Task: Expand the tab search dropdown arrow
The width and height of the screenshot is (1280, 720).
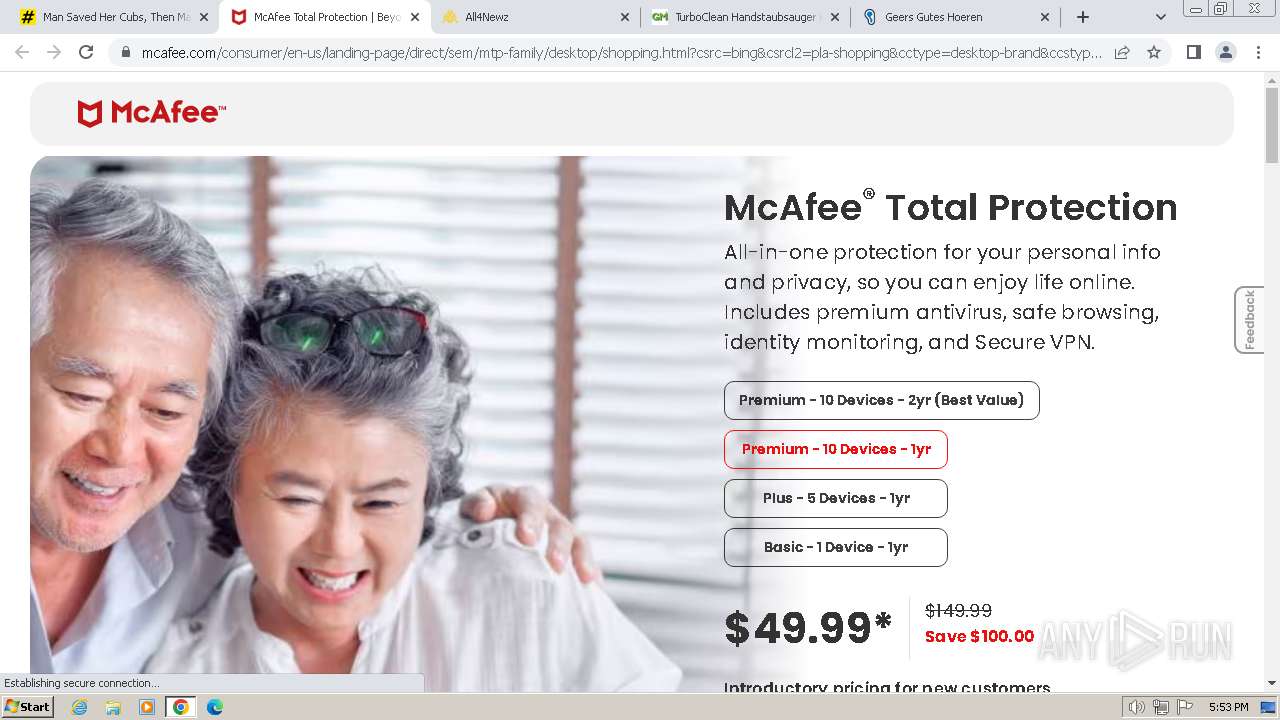Action: [1160, 17]
